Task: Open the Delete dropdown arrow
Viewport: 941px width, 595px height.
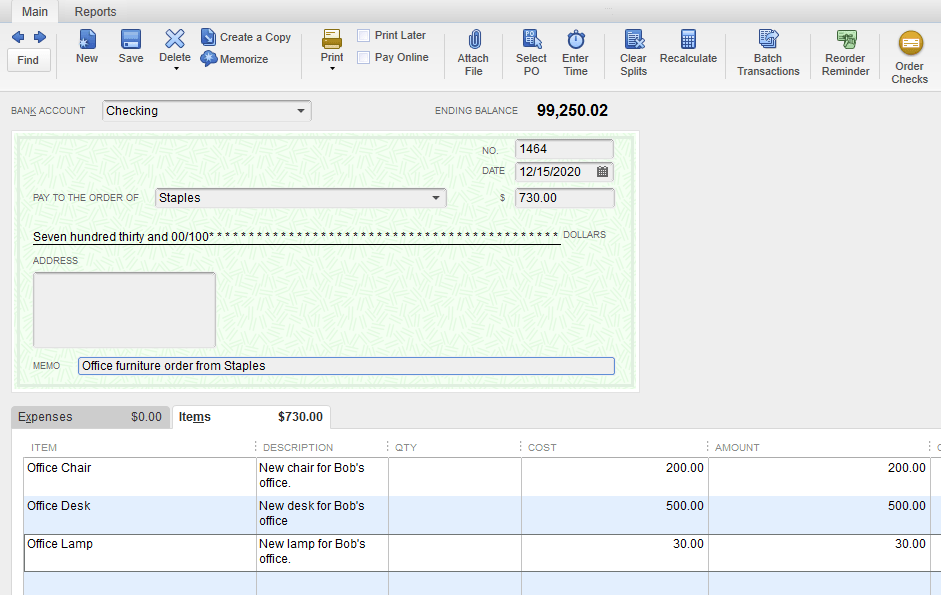Action: click(175, 70)
